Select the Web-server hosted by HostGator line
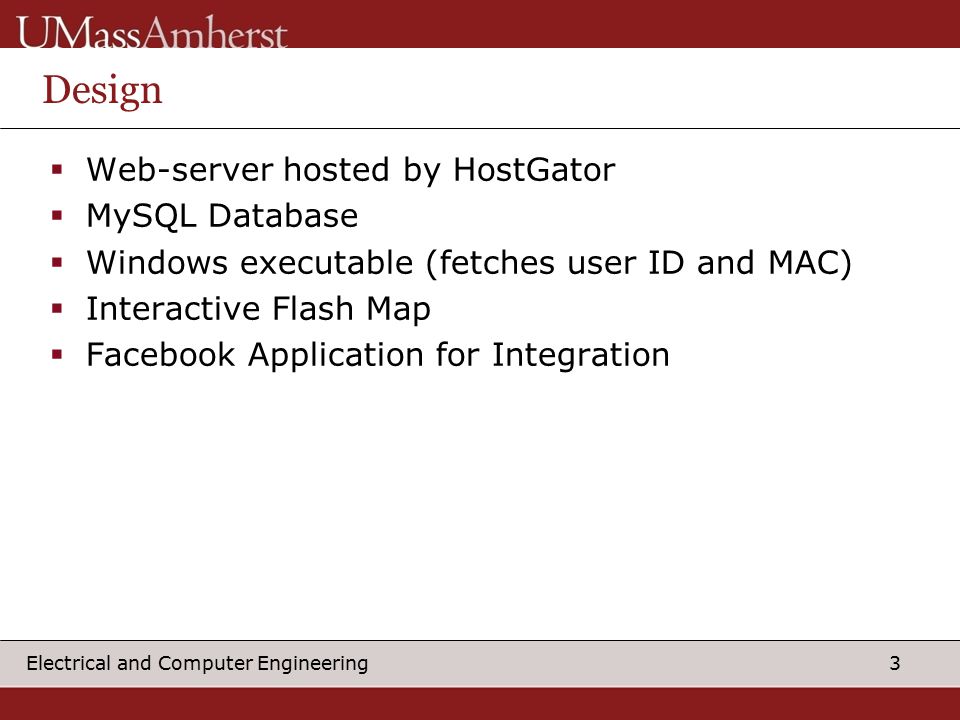960x720 pixels. coord(351,170)
